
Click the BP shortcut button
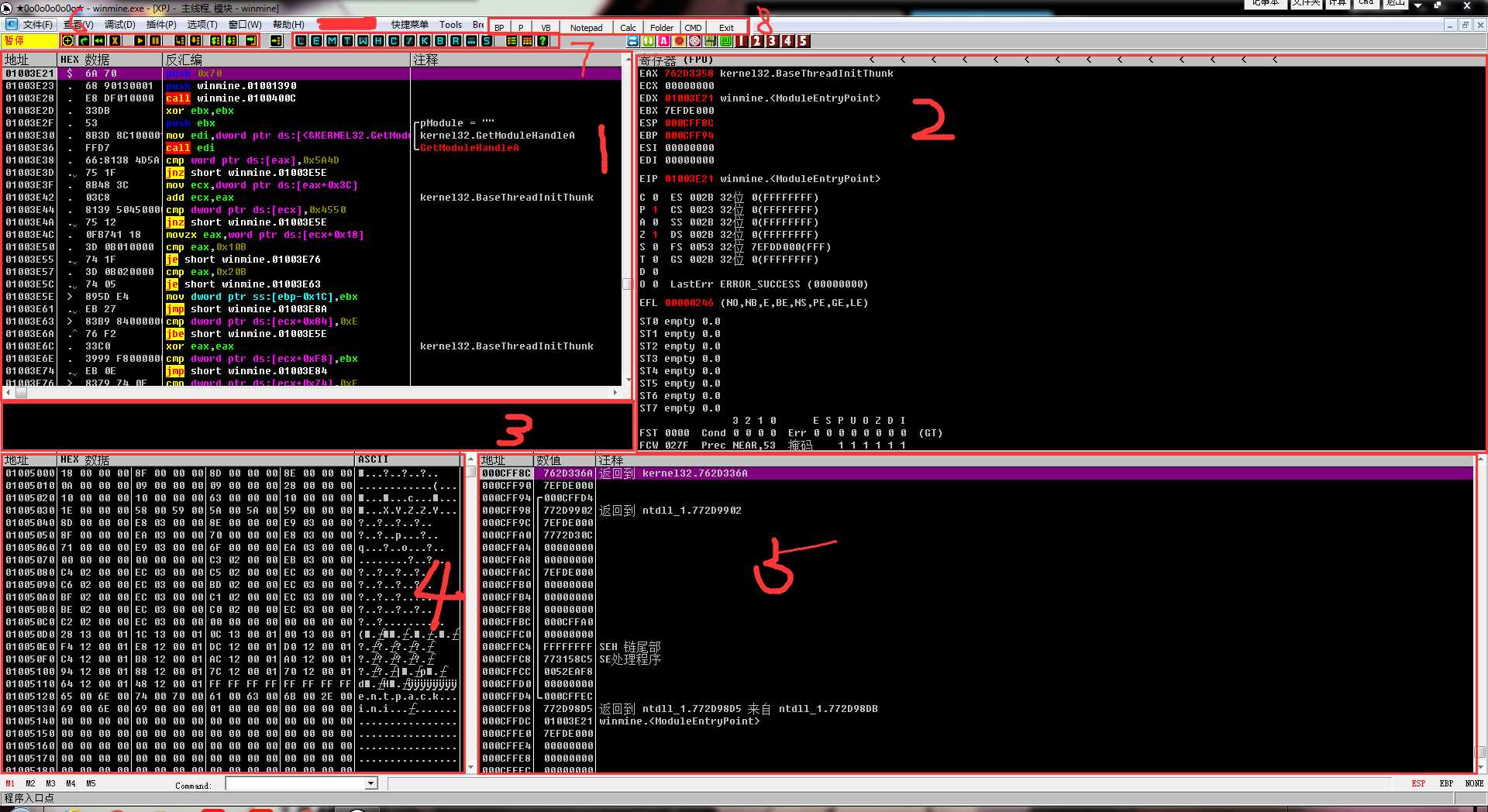(x=499, y=27)
